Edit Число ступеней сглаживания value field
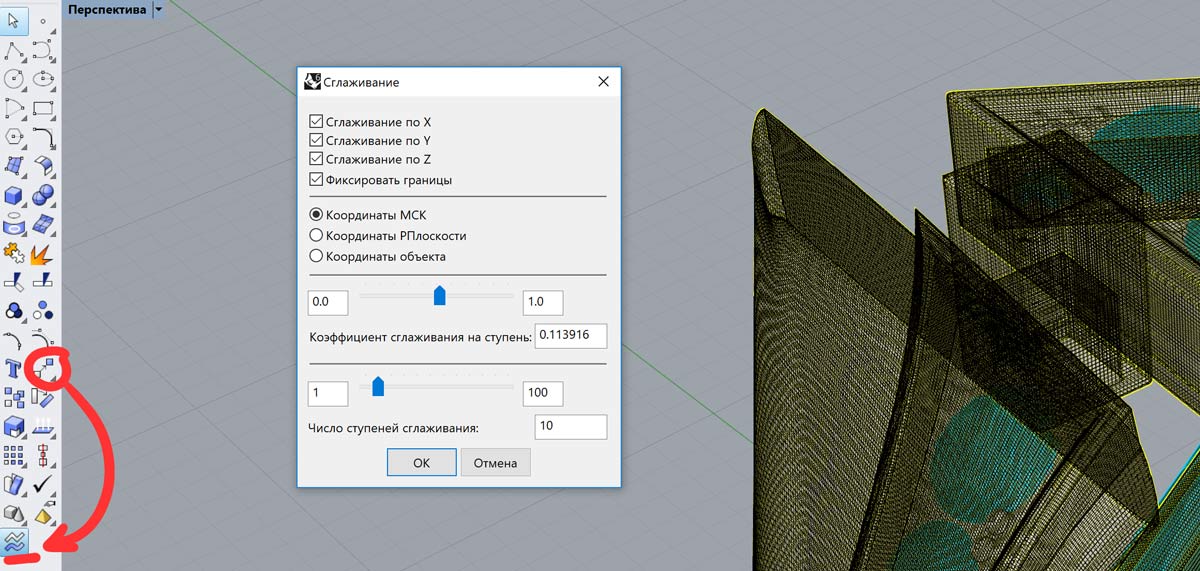1200x571 pixels. (571, 426)
